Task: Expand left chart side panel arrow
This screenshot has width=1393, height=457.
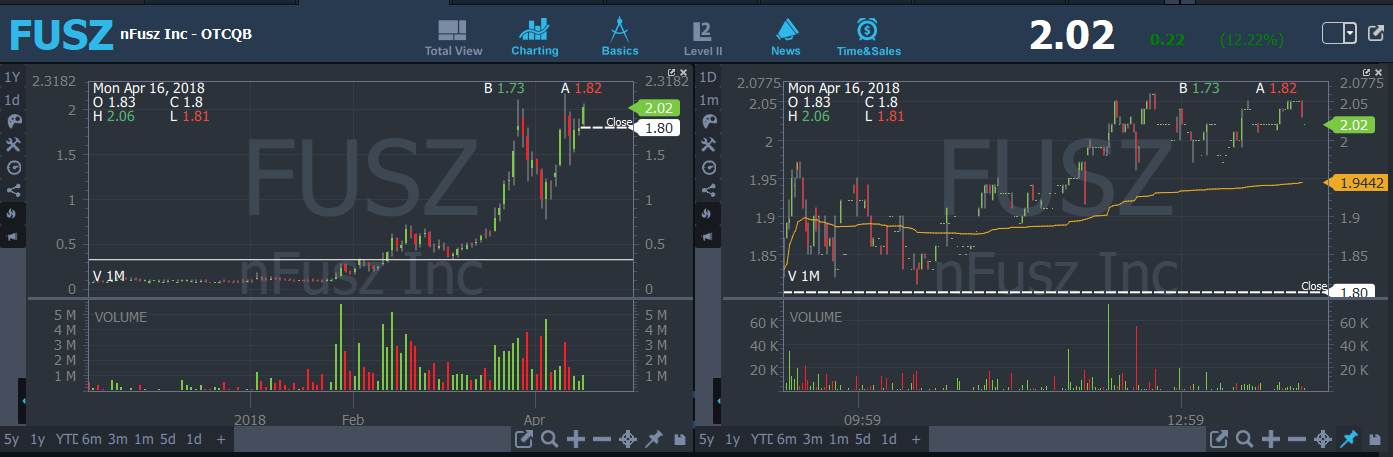Action: point(23,401)
